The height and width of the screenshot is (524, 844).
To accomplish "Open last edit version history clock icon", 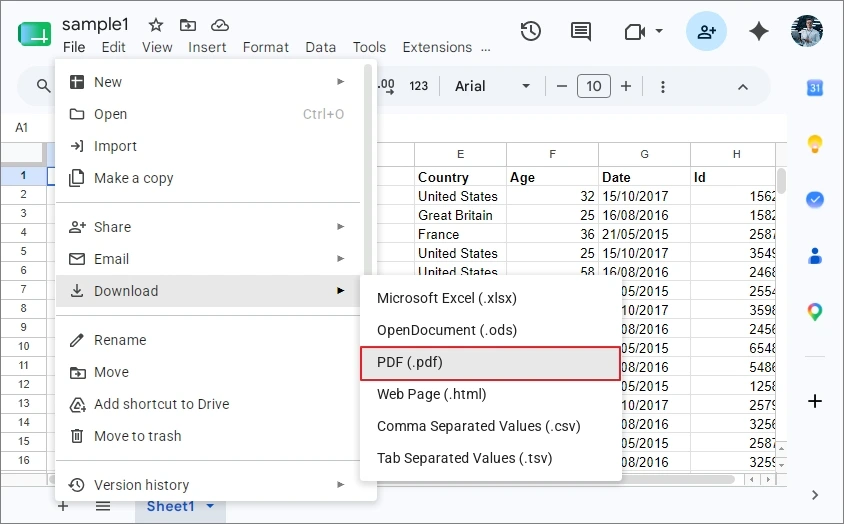I will pos(531,31).
